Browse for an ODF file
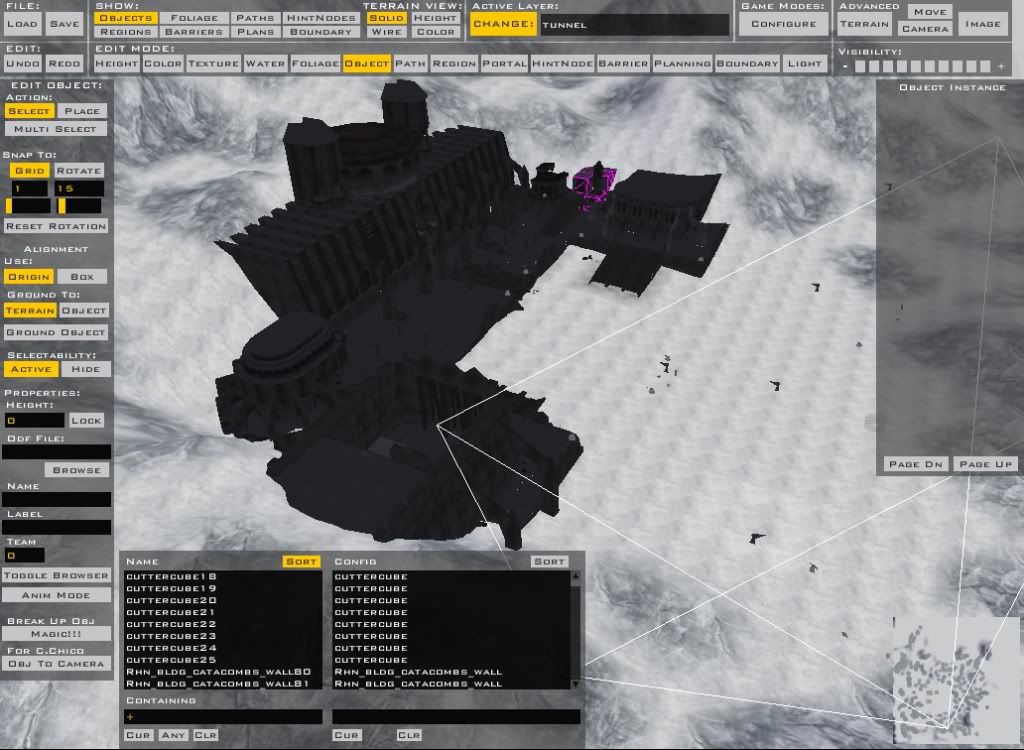This screenshot has height=750, width=1024. (x=76, y=470)
